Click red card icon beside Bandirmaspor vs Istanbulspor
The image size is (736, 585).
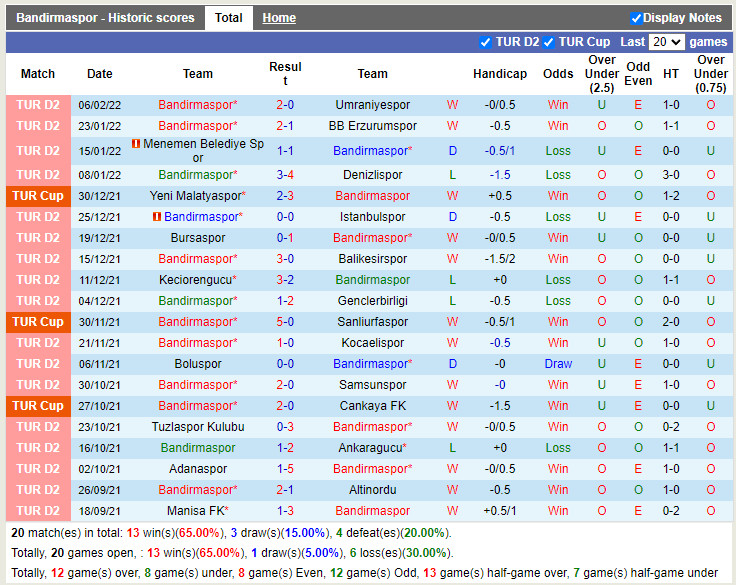coord(157,217)
